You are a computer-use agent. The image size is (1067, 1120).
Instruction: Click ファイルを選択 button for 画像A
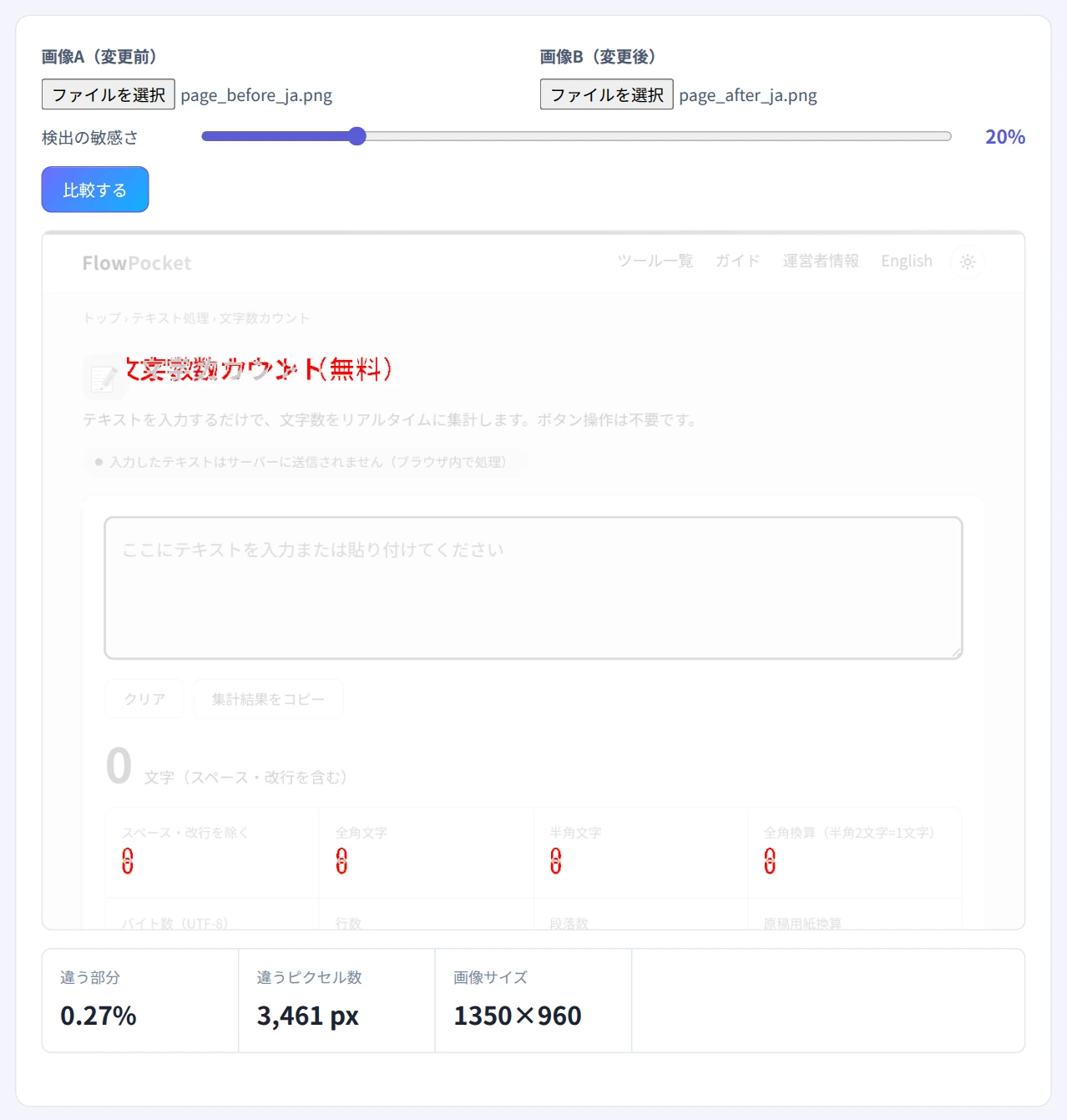(109, 94)
